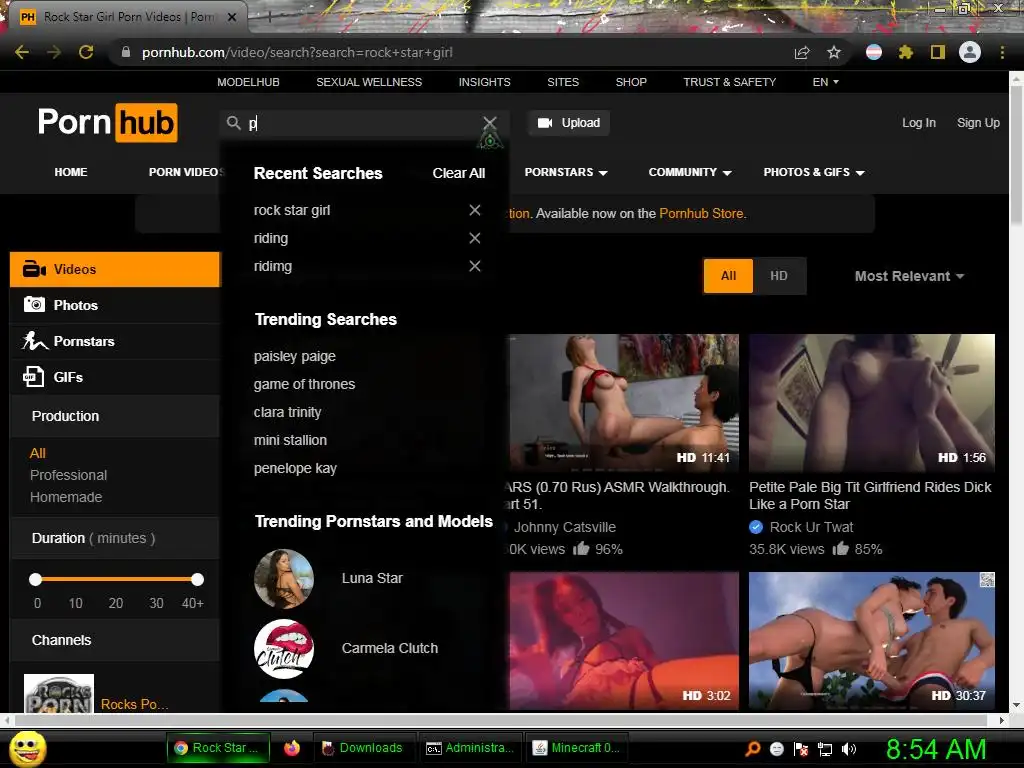Click the magnifier icon in system tray
The image size is (1024, 768).
point(752,749)
